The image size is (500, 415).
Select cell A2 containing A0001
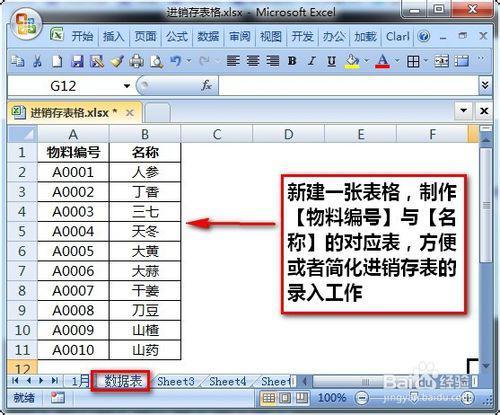[x=73, y=172]
